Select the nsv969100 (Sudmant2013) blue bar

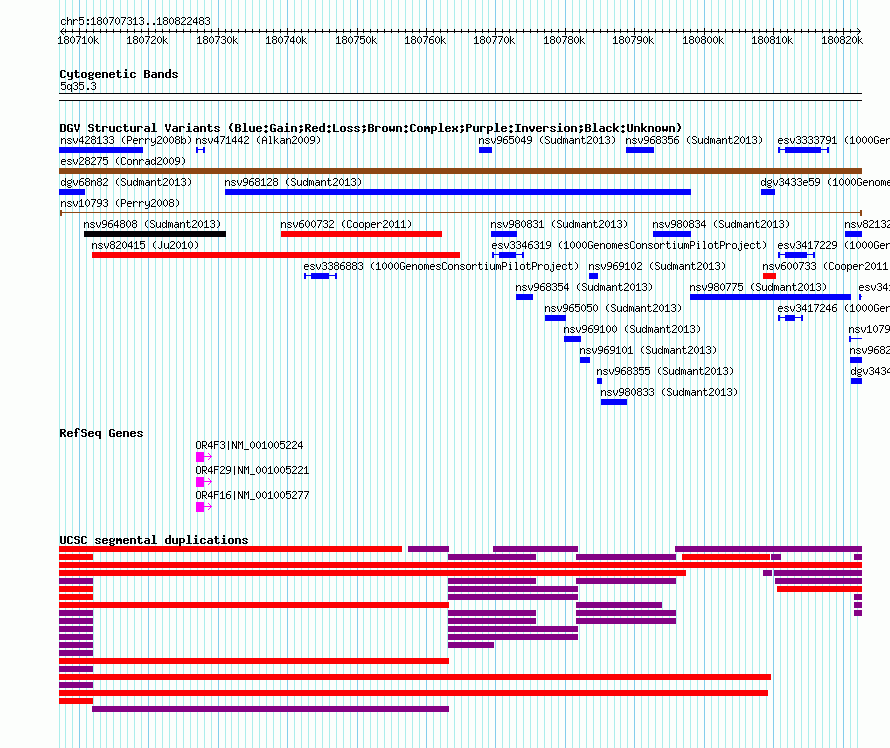click(572, 339)
